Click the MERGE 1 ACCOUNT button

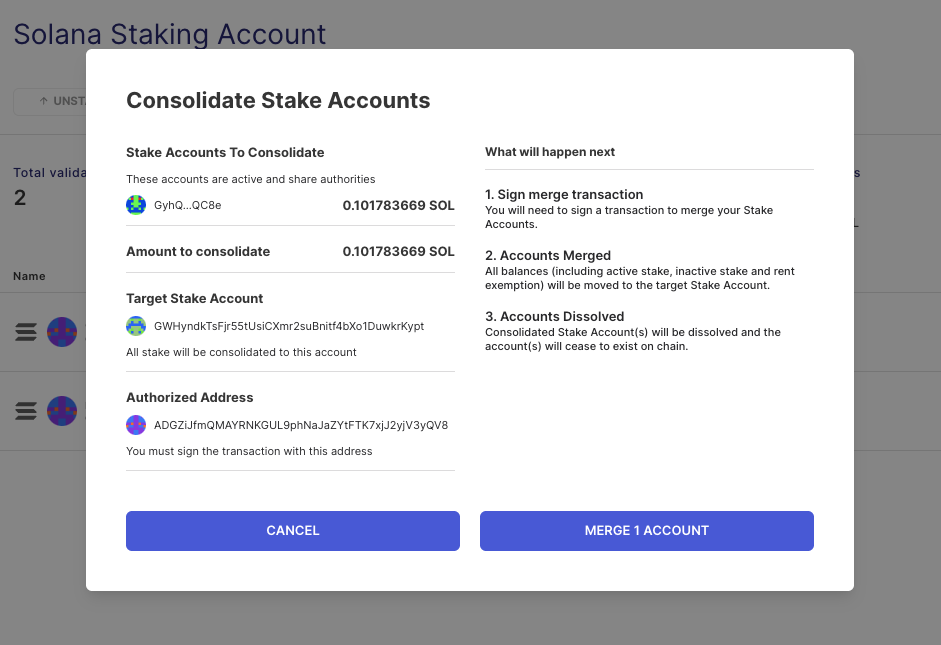[x=647, y=531]
